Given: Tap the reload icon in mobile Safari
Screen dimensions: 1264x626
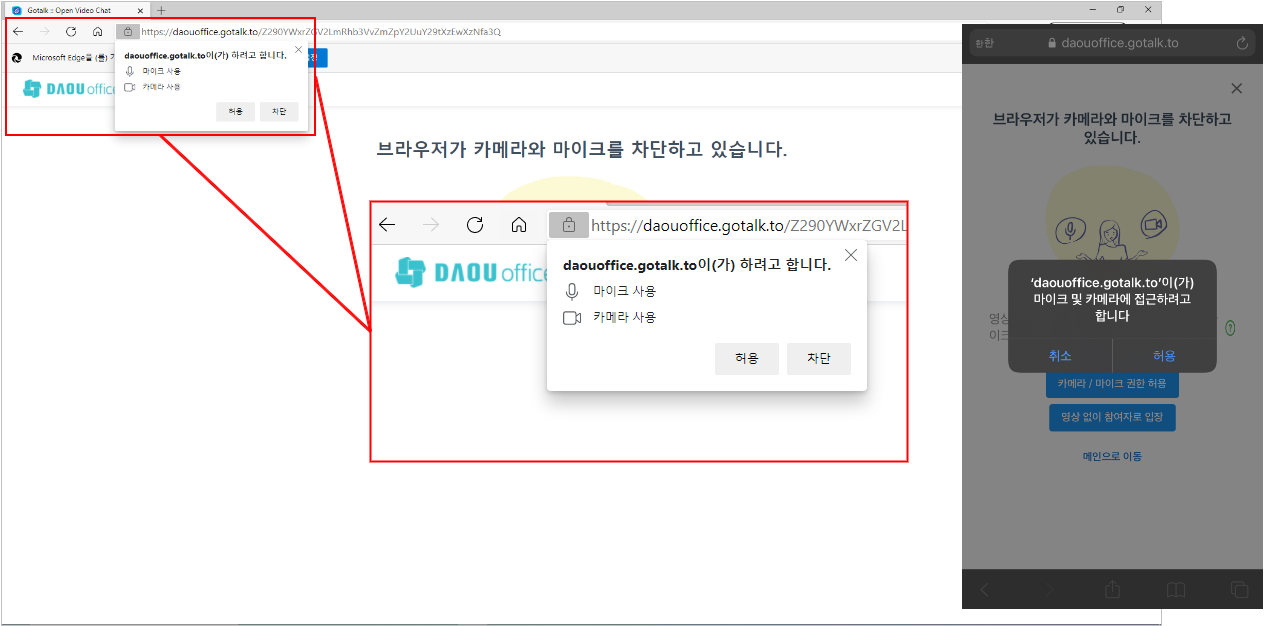Looking at the screenshot, I should point(1243,44).
